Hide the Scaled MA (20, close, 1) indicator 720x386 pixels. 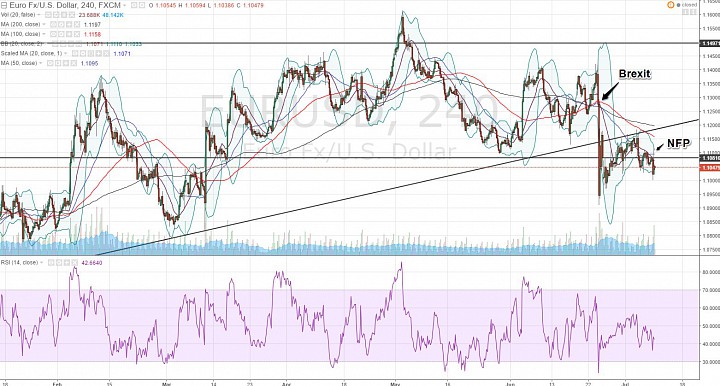pos(75,53)
